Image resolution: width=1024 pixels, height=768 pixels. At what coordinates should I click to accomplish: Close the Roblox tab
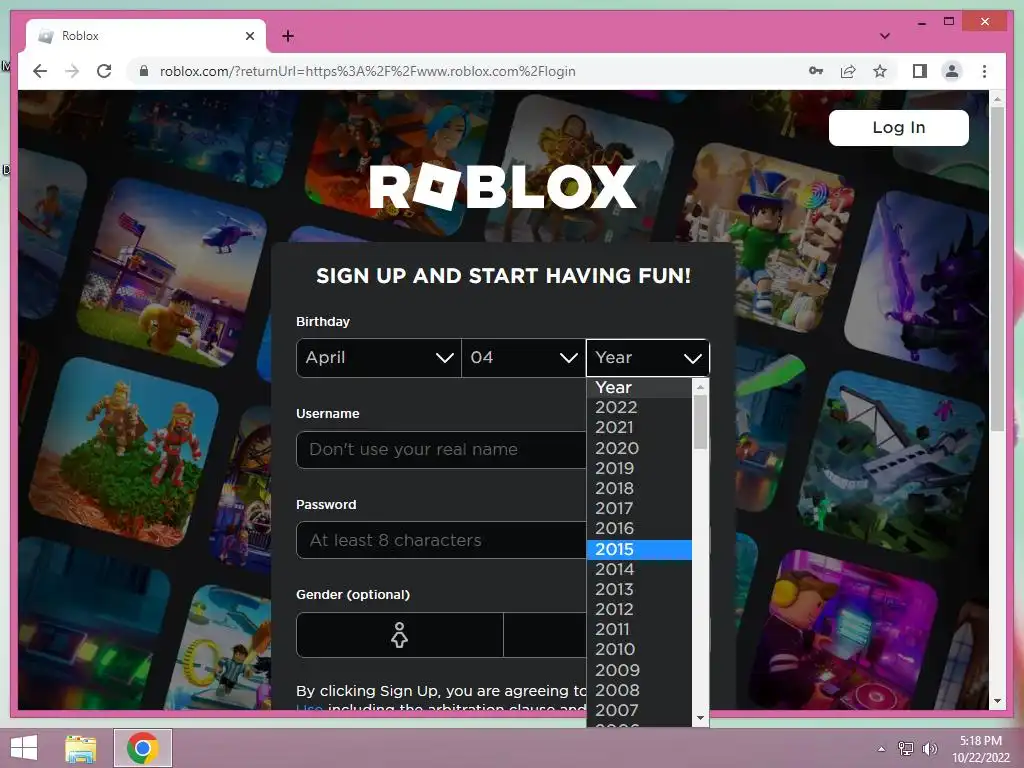[249, 36]
